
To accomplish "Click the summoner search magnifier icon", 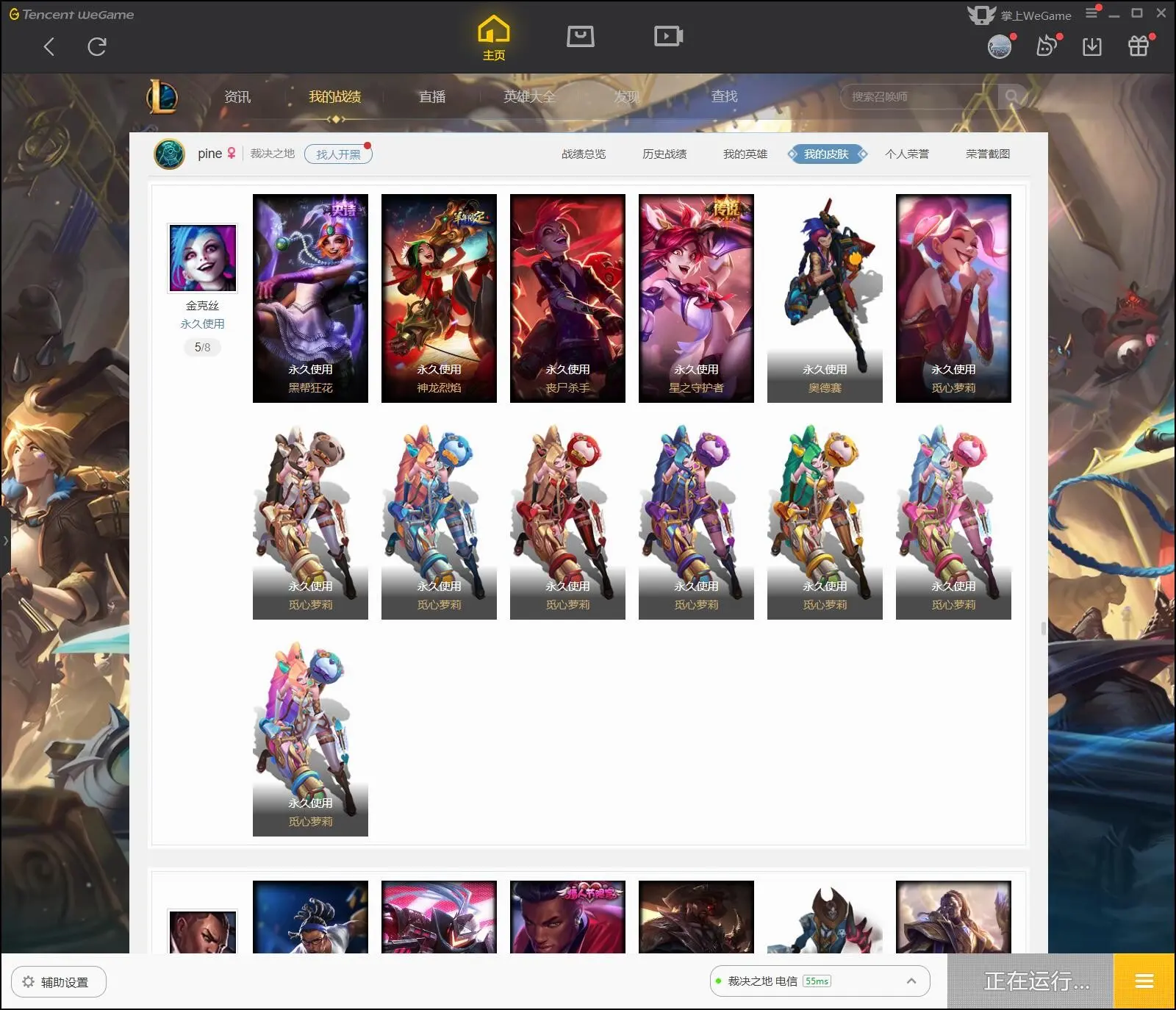I will click(1012, 96).
